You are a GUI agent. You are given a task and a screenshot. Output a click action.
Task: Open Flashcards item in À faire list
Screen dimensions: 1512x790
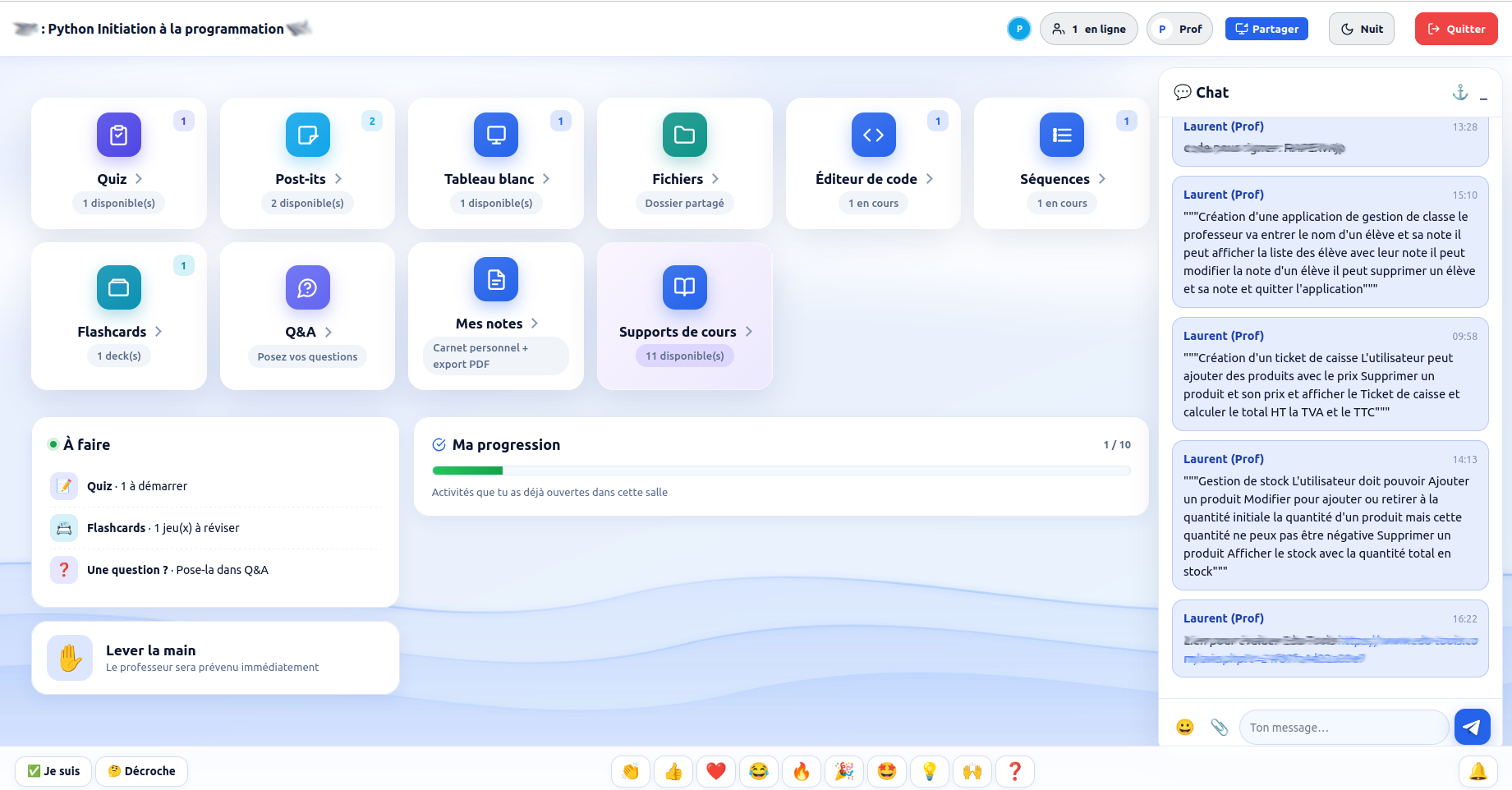[x=215, y=528]
